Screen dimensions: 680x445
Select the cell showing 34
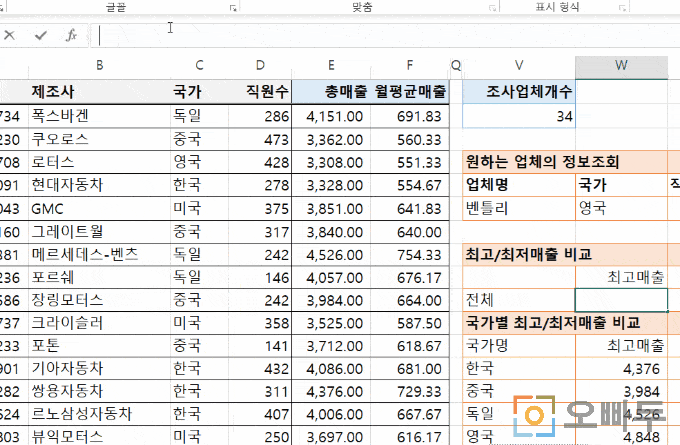tap(519, 116)
